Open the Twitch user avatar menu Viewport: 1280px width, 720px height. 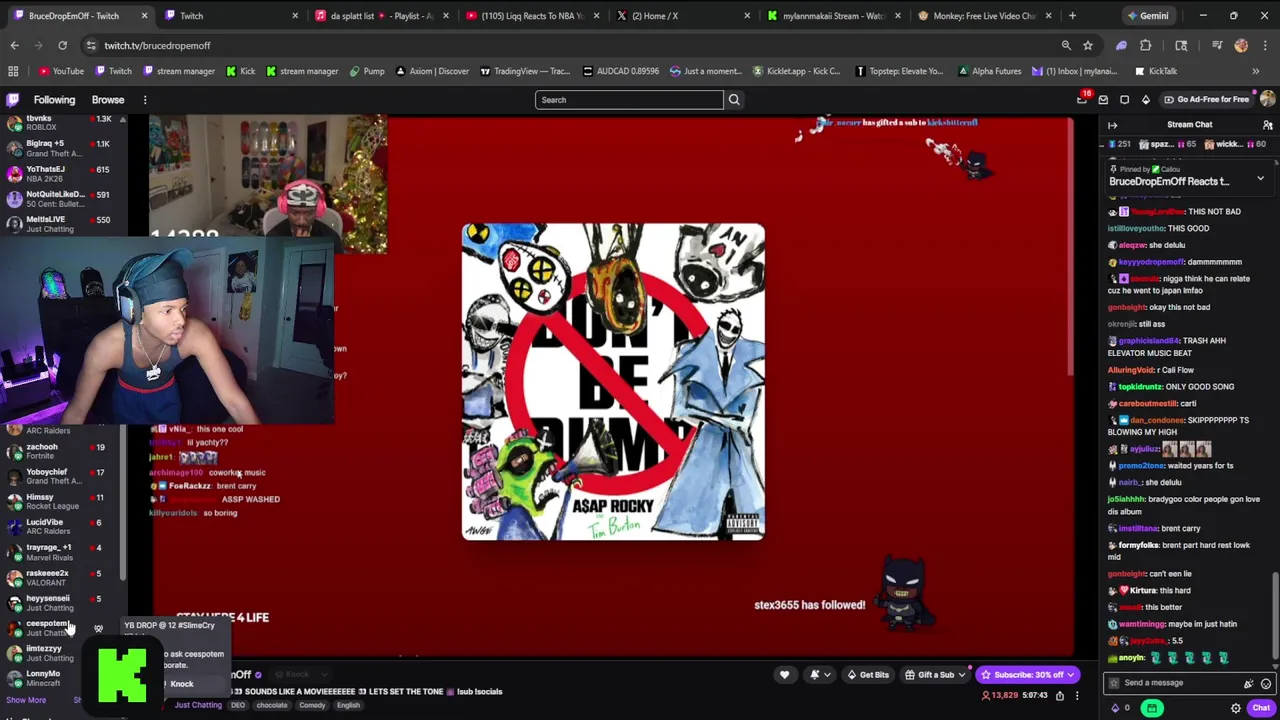(1267, 99)
